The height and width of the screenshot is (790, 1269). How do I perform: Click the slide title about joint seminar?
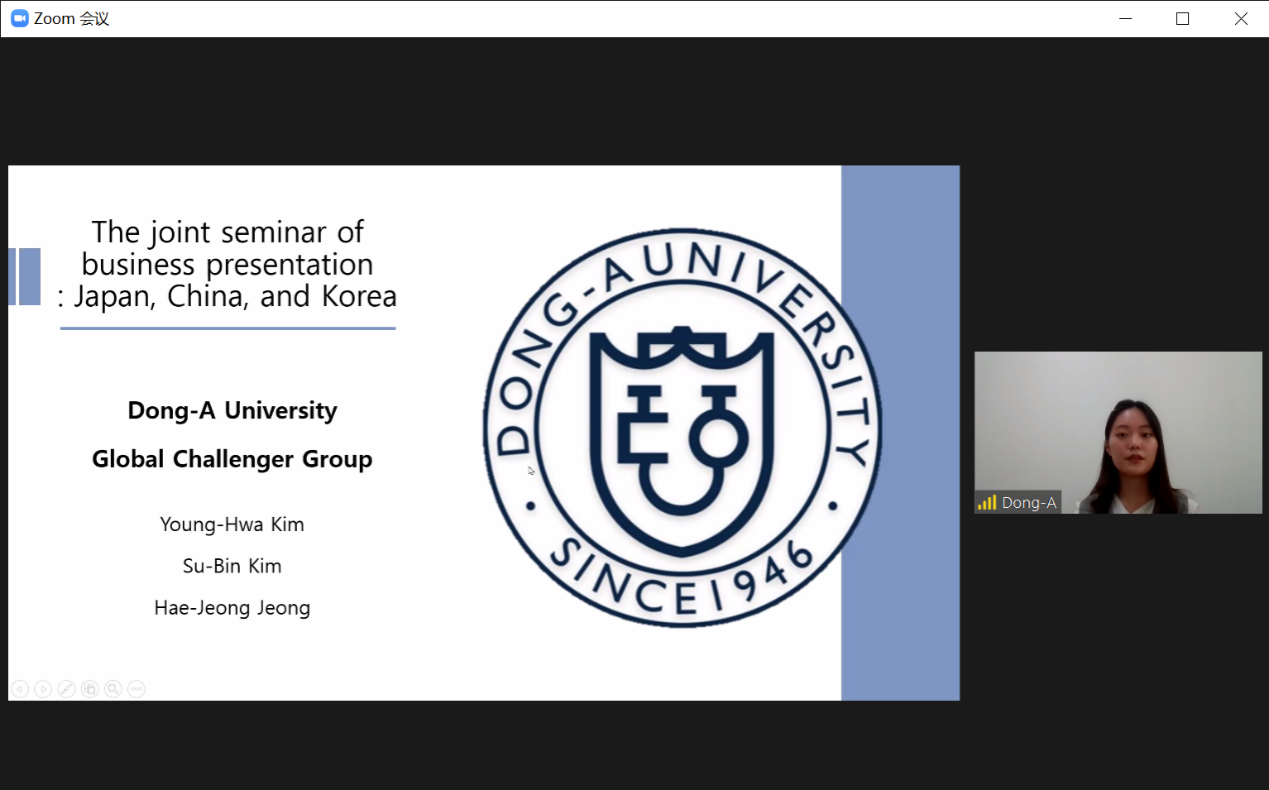tap(228, 264)
